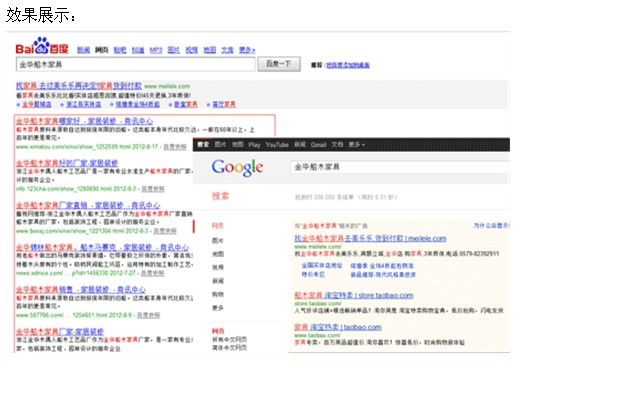Click the Baidu paw logo
Image resolution: width=640 pixels, height=400 pixels.
click(x=42, y=46)
